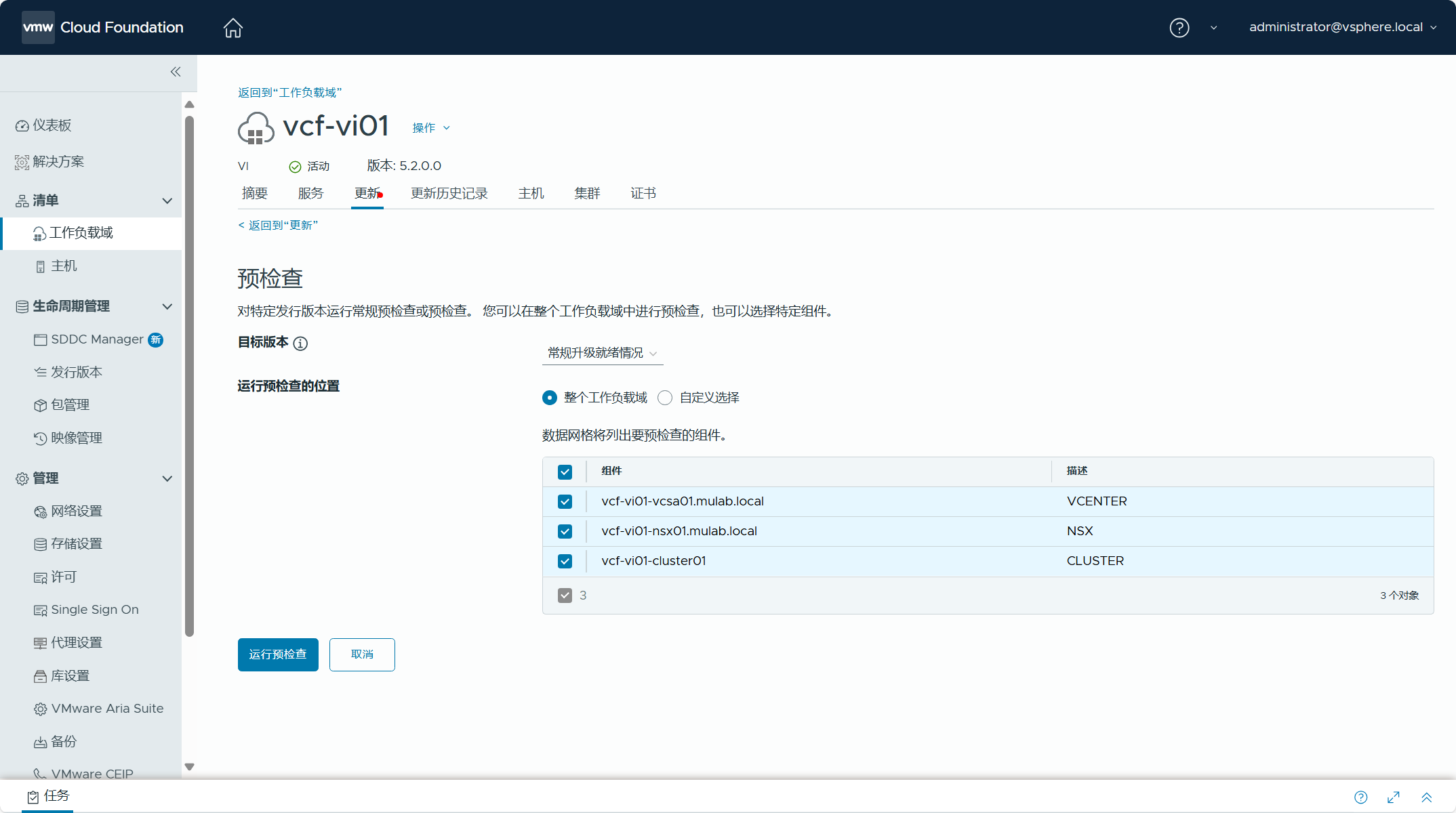Screen dimensions: 1456x813
Task: Click the sidebar scroll down arrow
Action: click(190, 767)
